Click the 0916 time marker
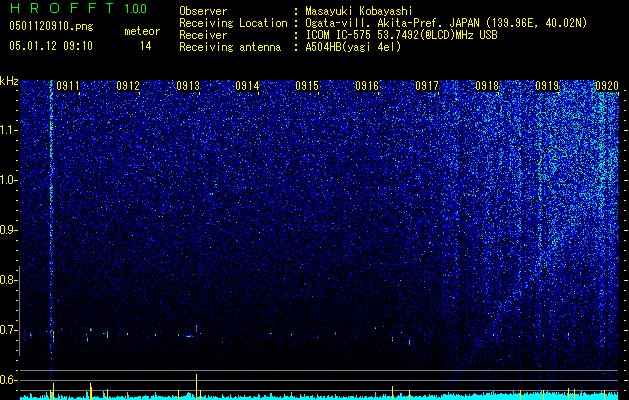This screenshot has width=629, height=400. coord(367,86)
